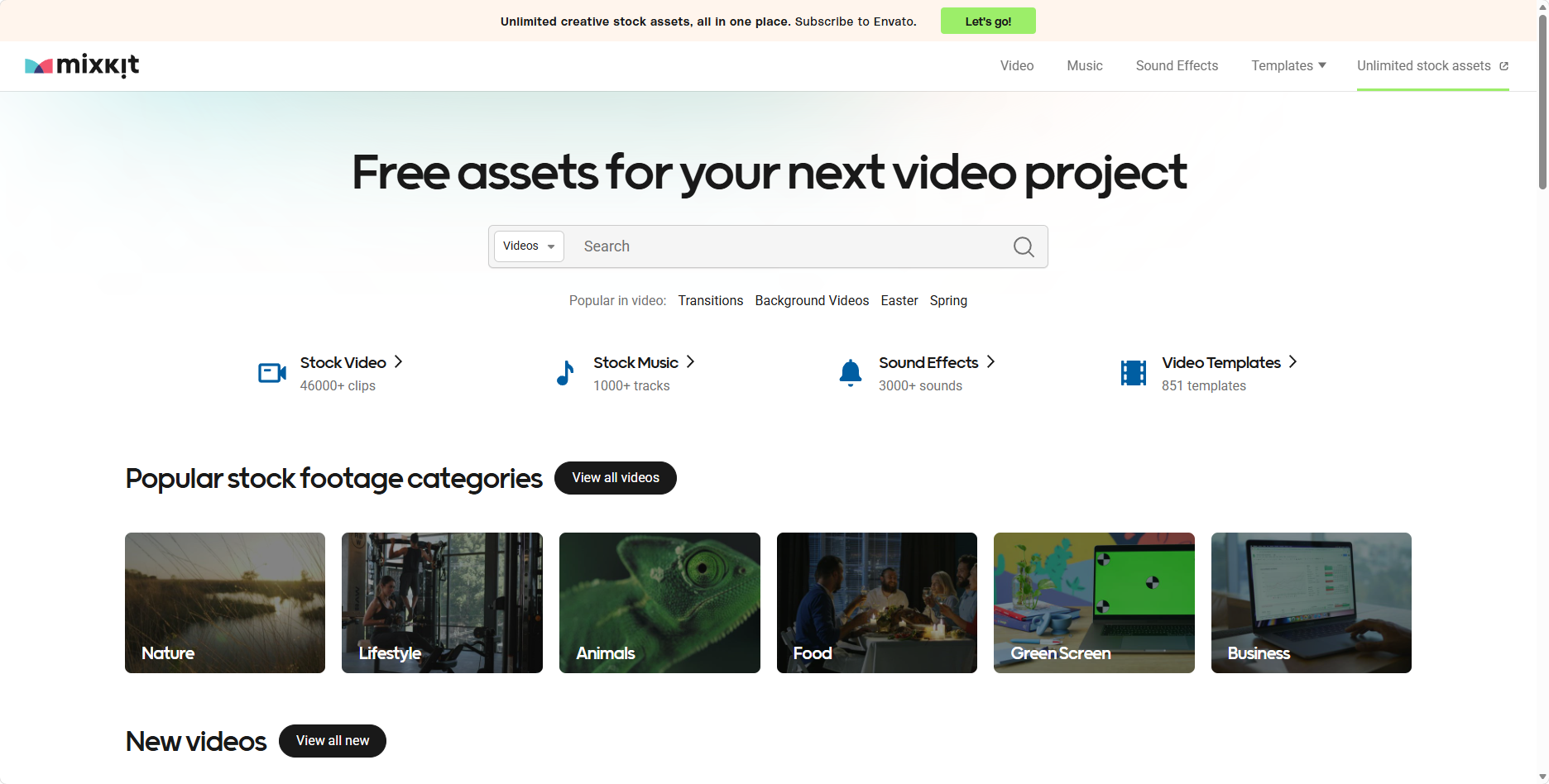
Task: Click the Video Templates film strip icon
Action: [x=1133, y=373]
